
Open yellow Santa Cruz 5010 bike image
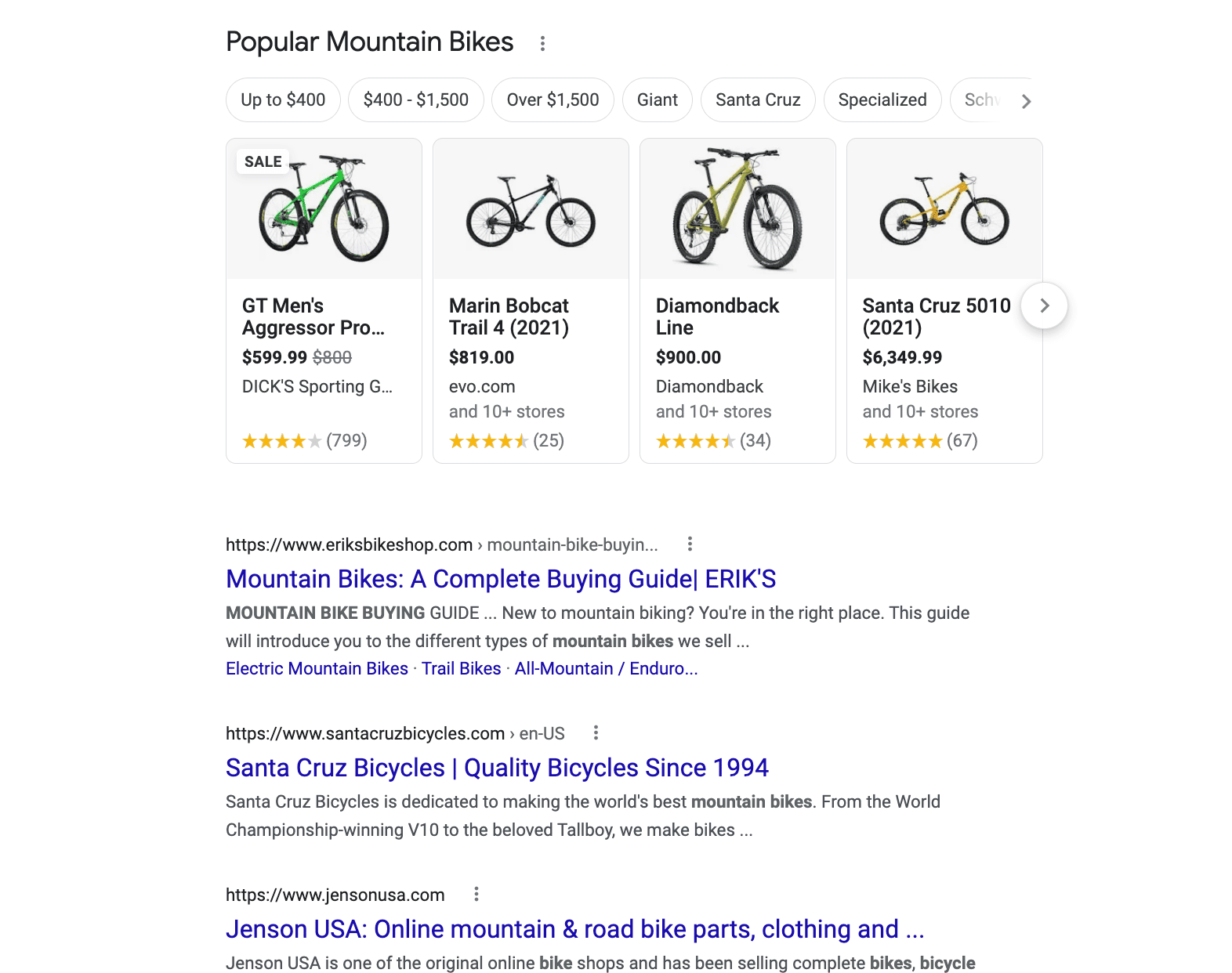944,208
